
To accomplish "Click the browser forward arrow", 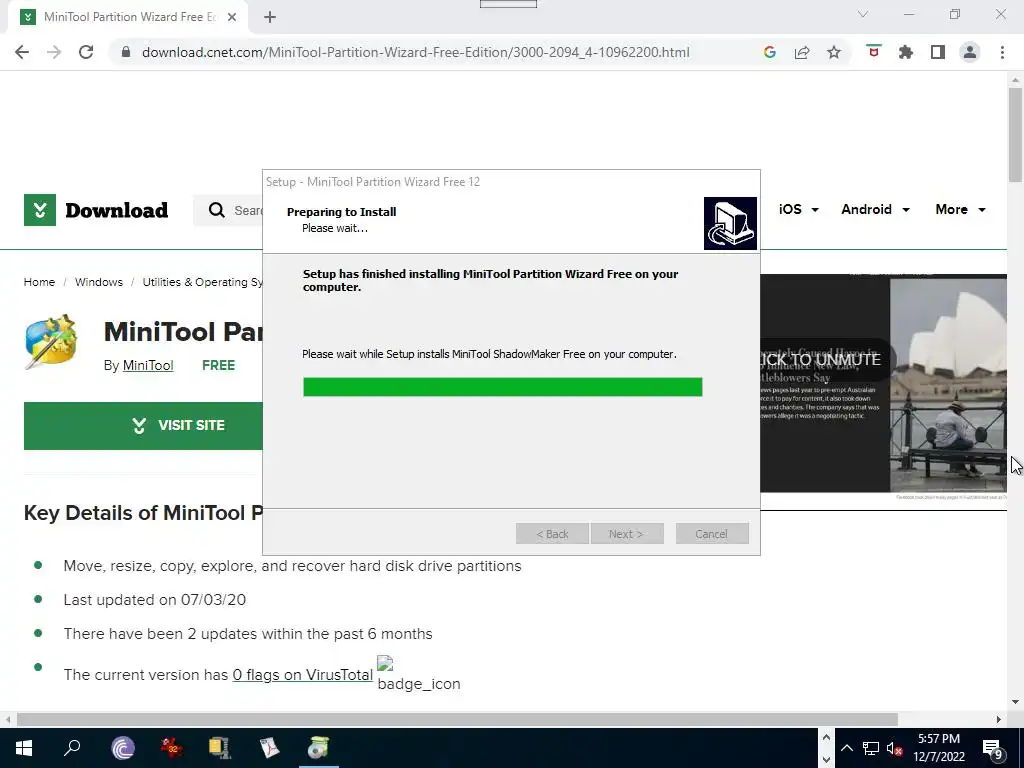I will coord(54,52).
